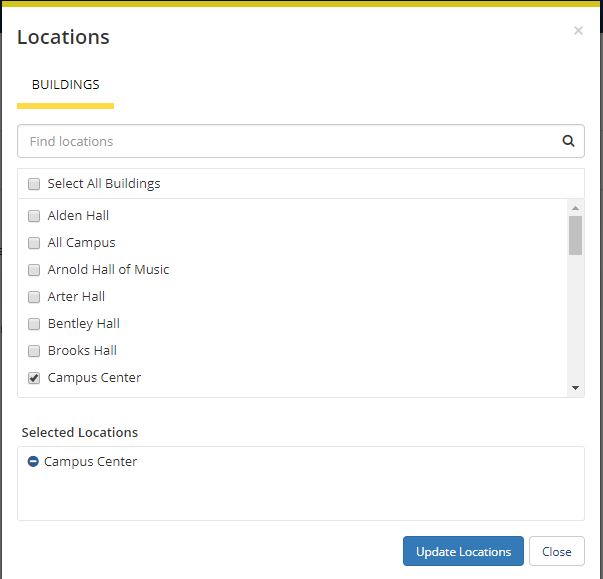Mark the Brooks Hall checkbox
This screenshot has height=579, width=603.
34,351
